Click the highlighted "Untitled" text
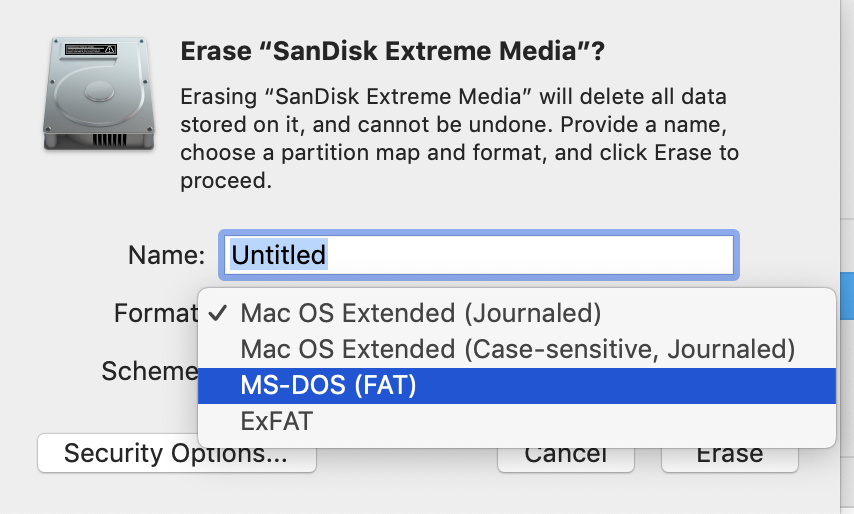 (279, 255)
